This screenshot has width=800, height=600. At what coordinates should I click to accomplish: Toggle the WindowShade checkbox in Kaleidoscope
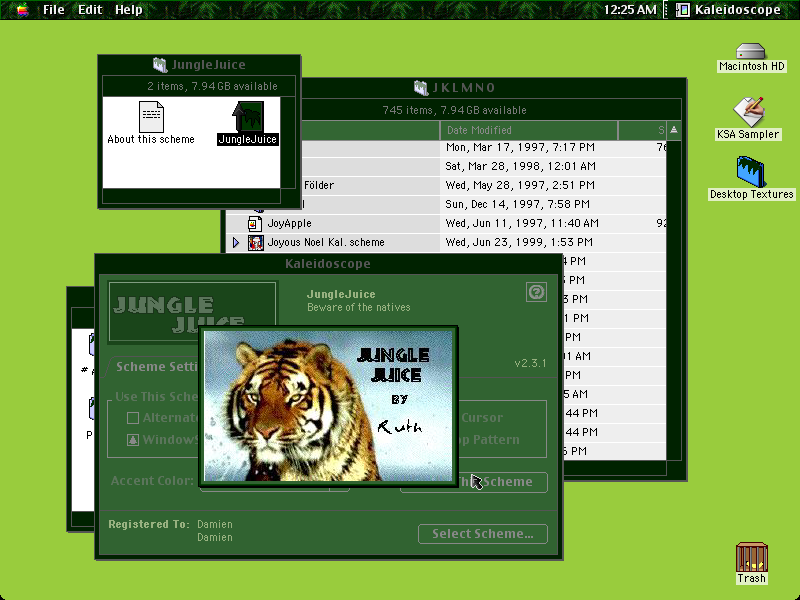133,440
